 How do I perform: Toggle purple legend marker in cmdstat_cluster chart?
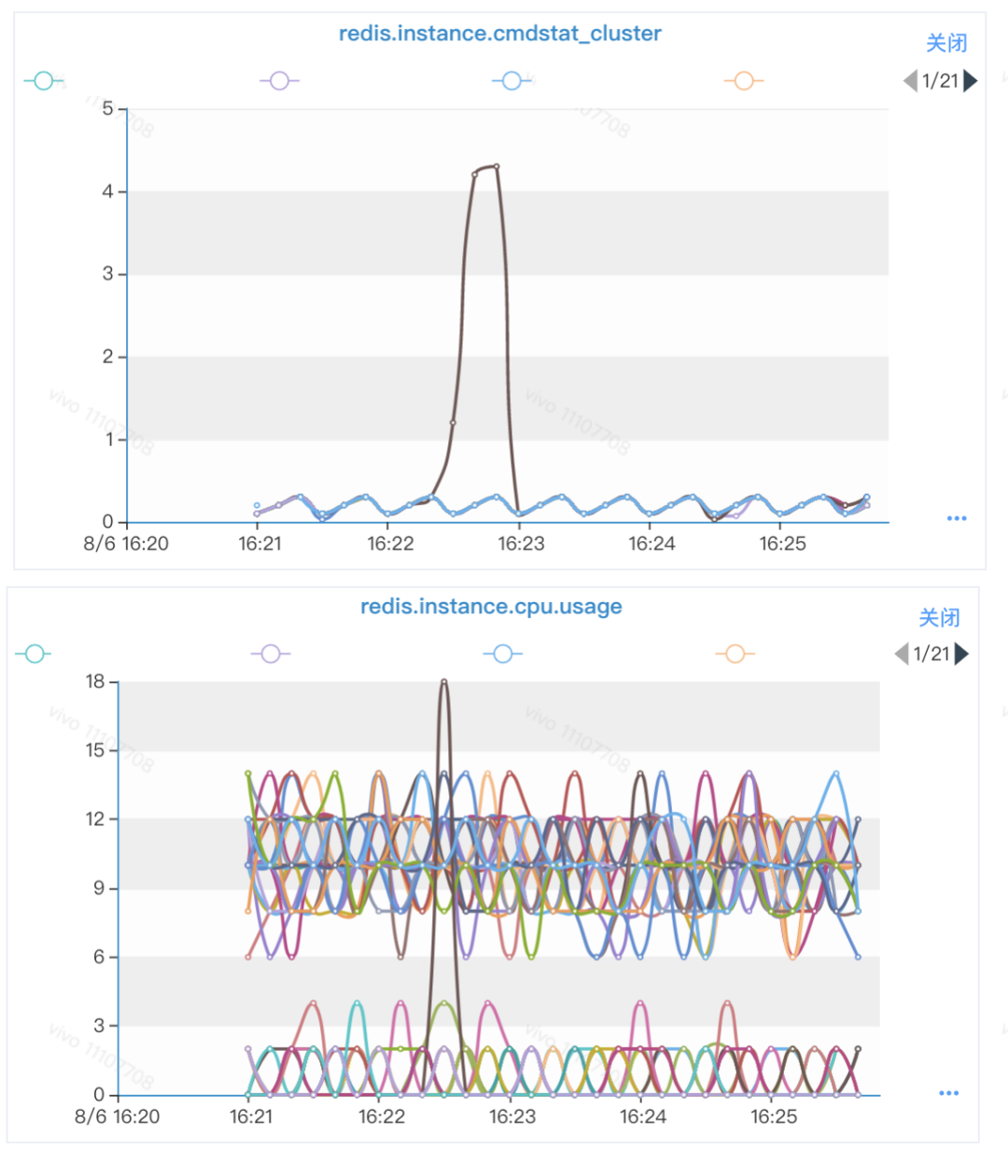[279, 81]
